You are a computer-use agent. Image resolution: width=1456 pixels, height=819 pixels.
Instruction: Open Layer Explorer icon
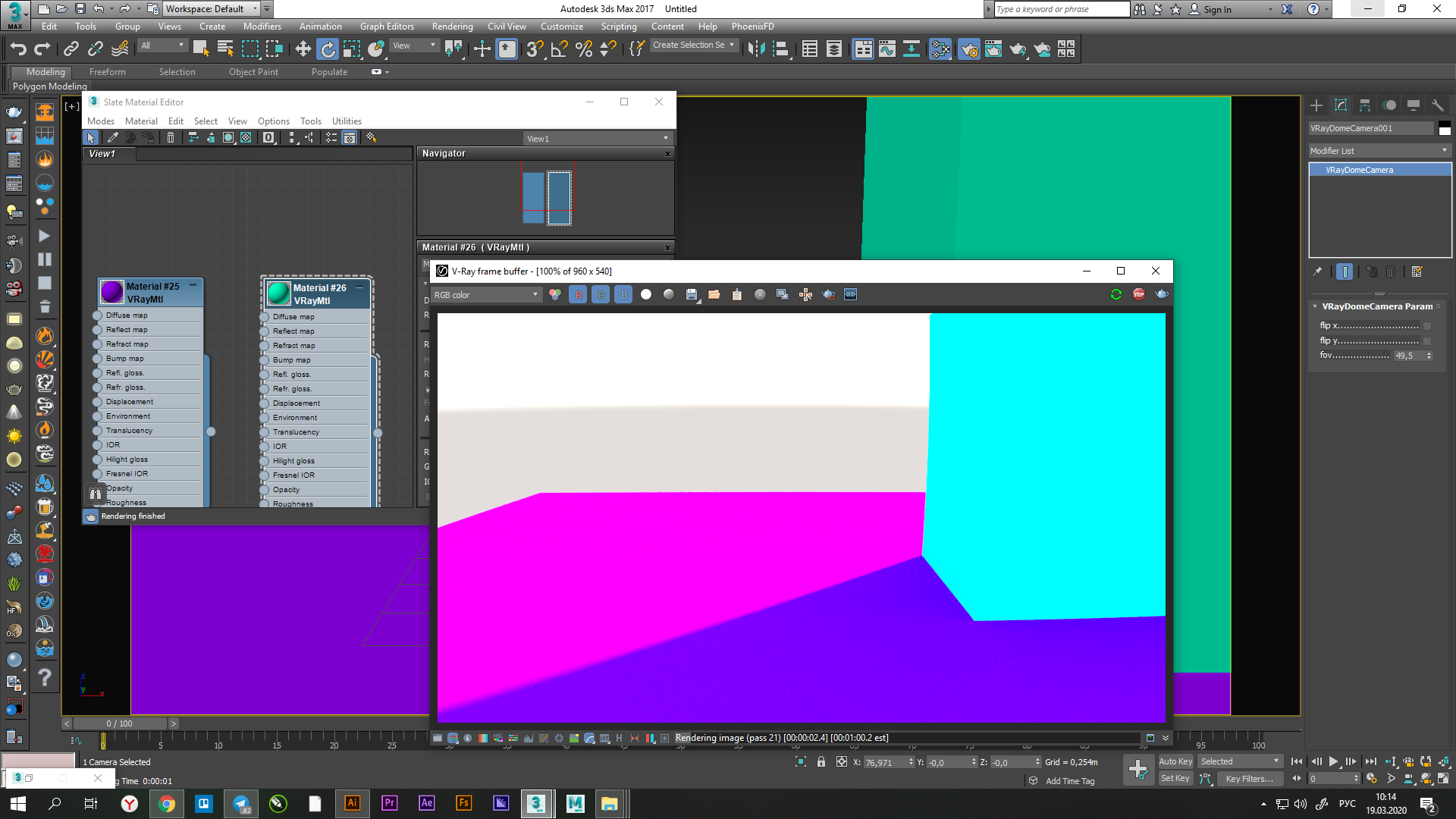[834, 49]
